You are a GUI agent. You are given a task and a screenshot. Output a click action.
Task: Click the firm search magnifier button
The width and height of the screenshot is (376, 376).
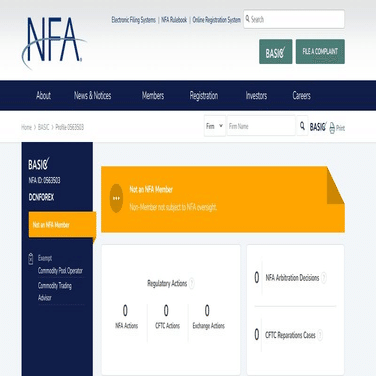pyautogui.click(x=302, y=126)
